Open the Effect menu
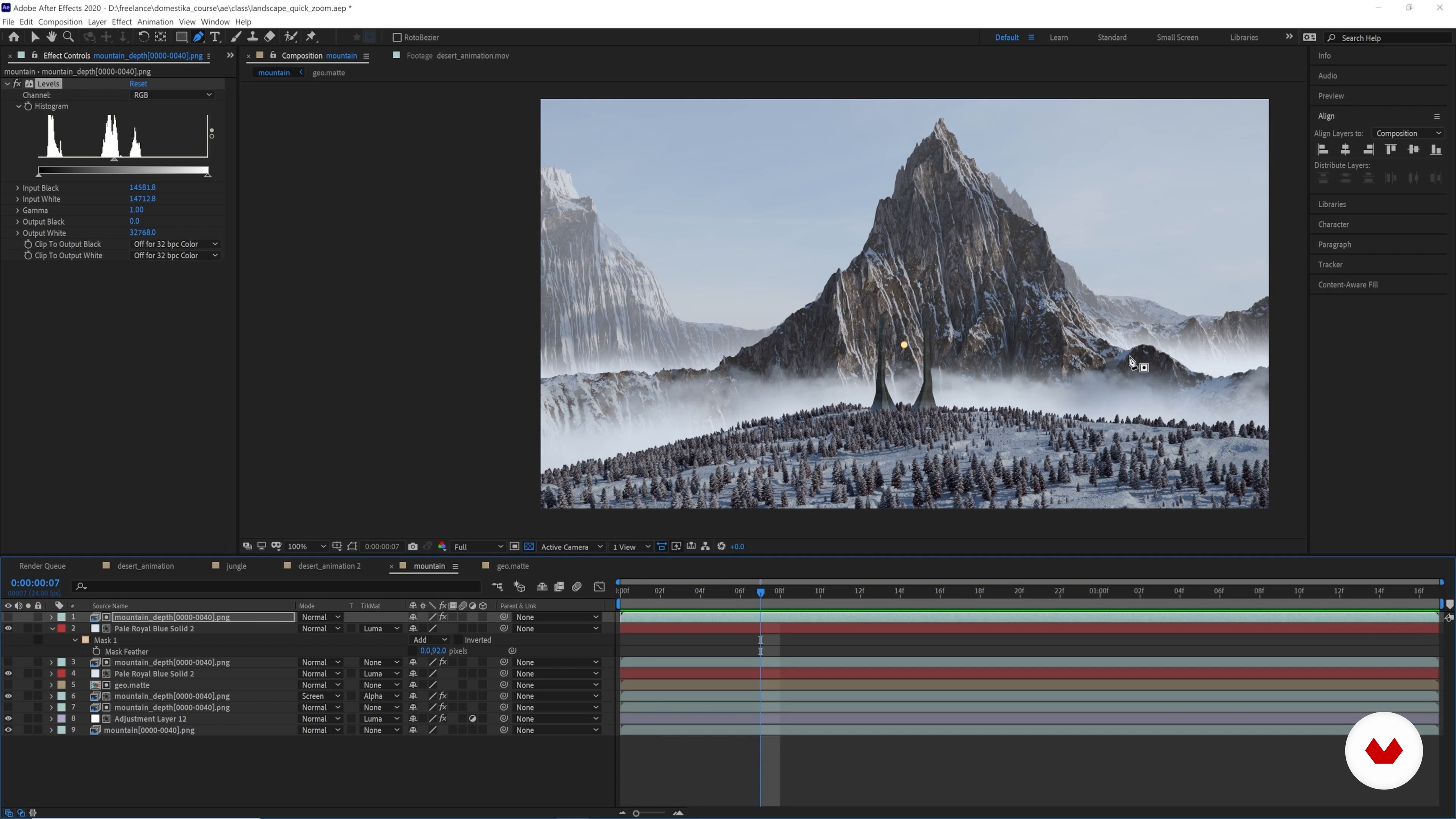1456x819 pixels. [x=121, y=22]
